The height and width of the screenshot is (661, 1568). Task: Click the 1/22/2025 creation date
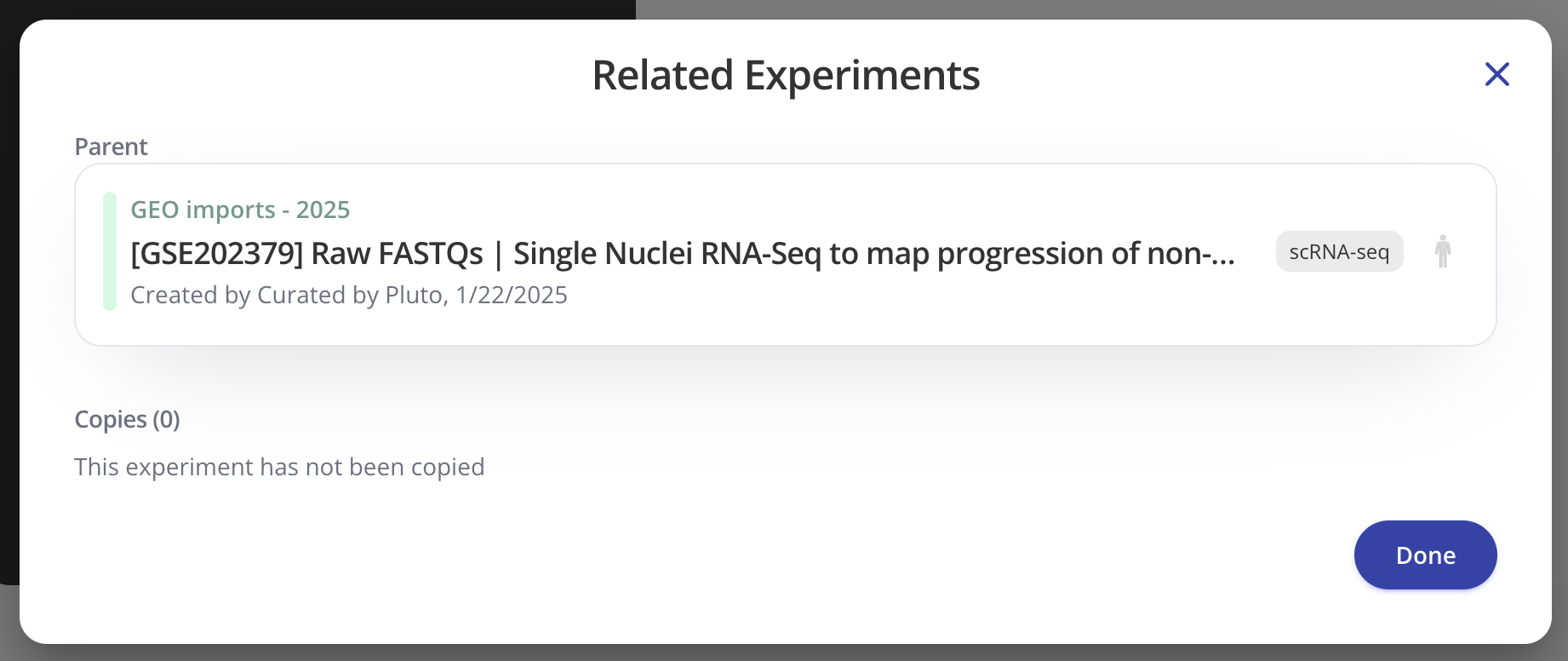point(512,295)
